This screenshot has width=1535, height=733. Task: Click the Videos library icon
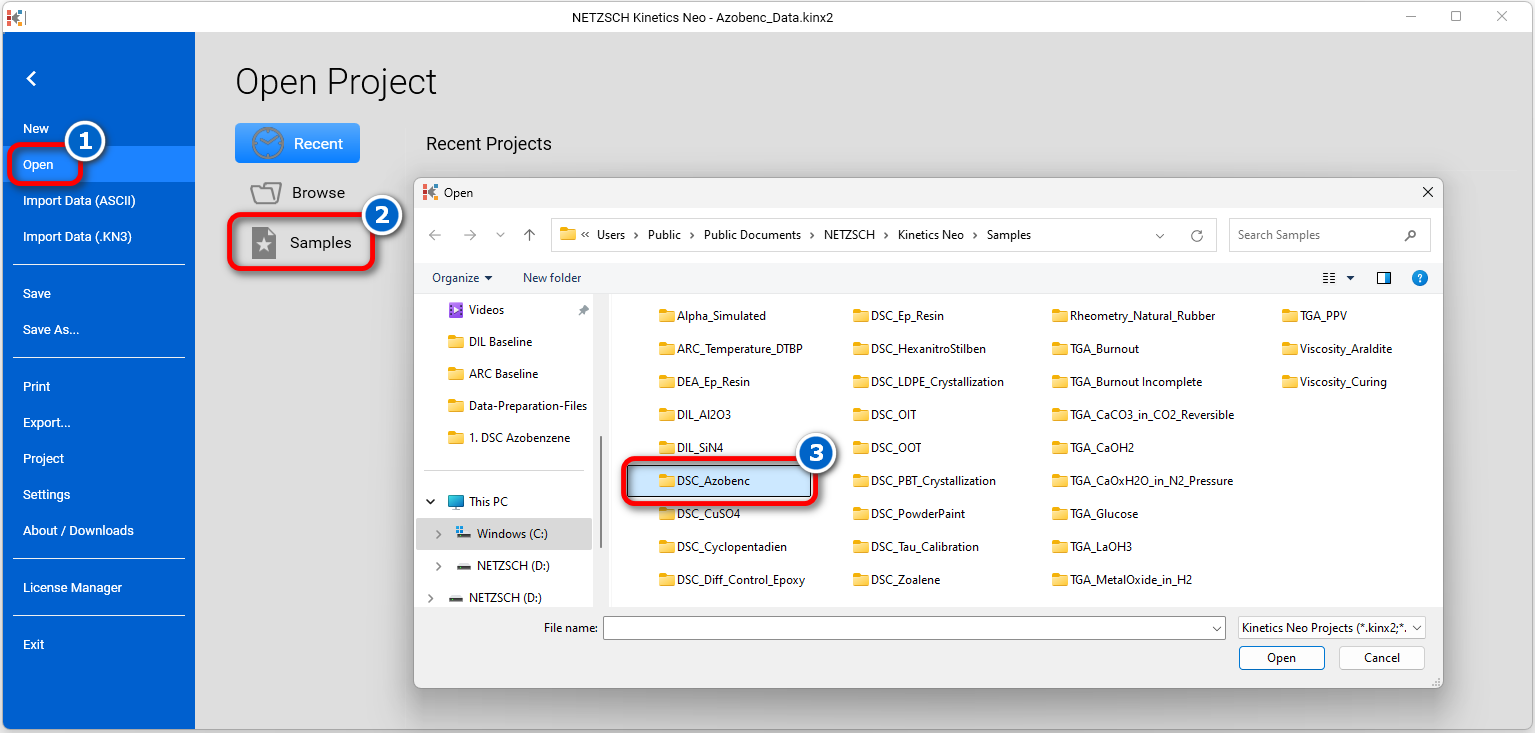[456, 310]
